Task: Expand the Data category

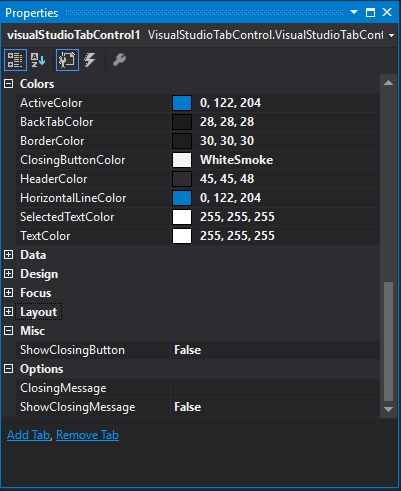Action: click(x=9, y=255)
